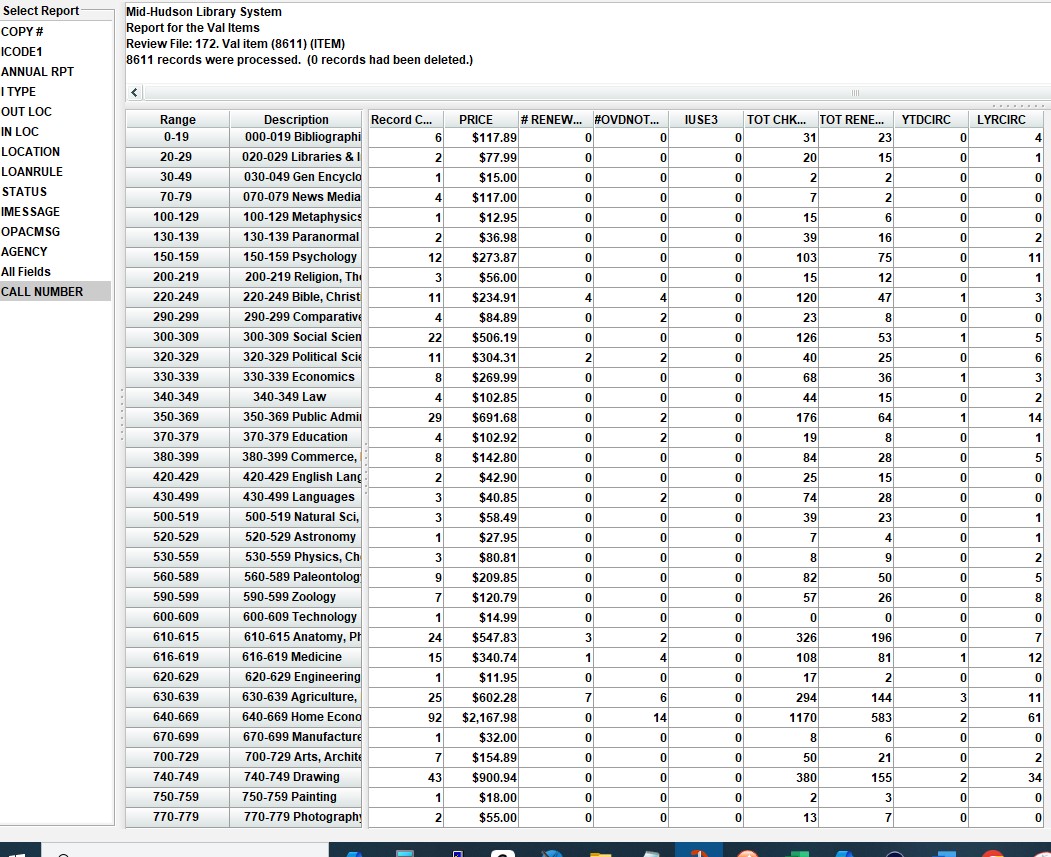
Task: Select the 600-609 Technology description
Action: coord(296,616)
